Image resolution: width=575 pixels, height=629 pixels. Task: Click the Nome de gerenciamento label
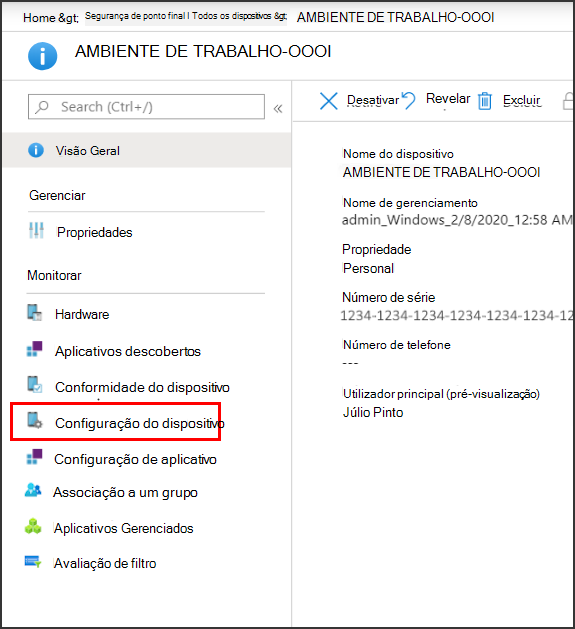pyautogui.click(x=410, y=203)
